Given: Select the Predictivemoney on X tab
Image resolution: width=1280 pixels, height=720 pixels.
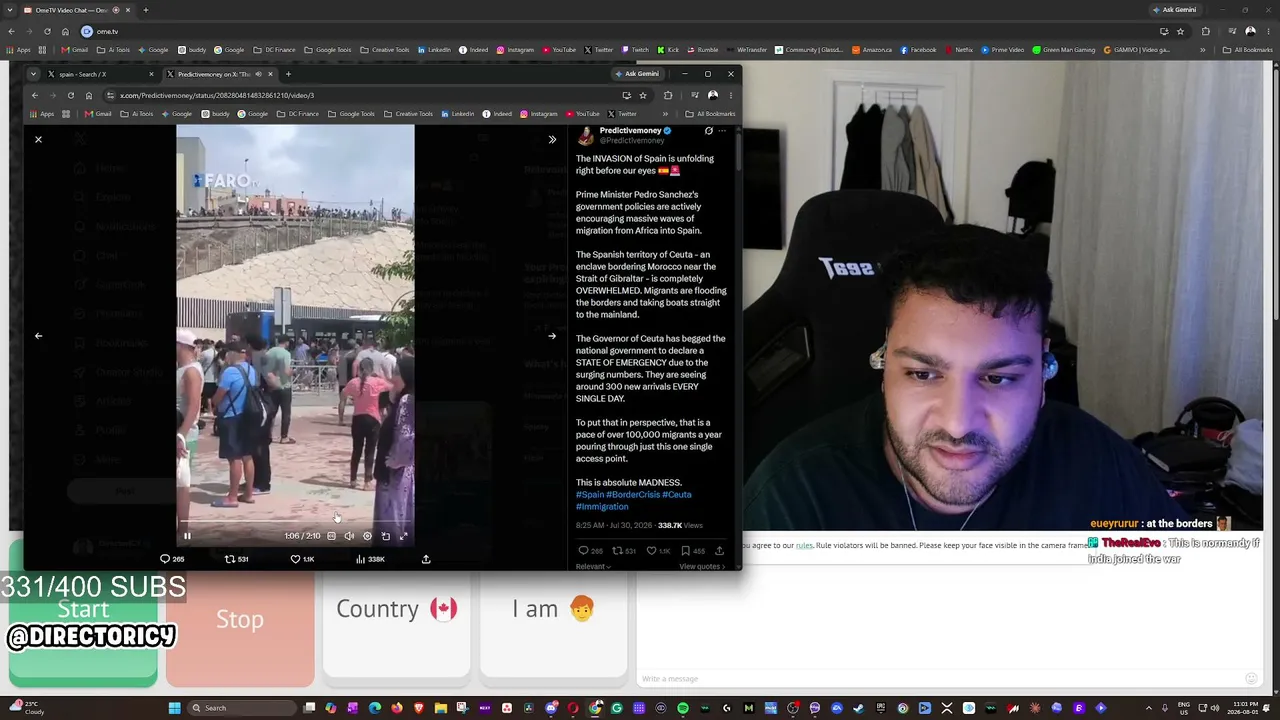Looking at the screenshot, I should pos(220,74).
